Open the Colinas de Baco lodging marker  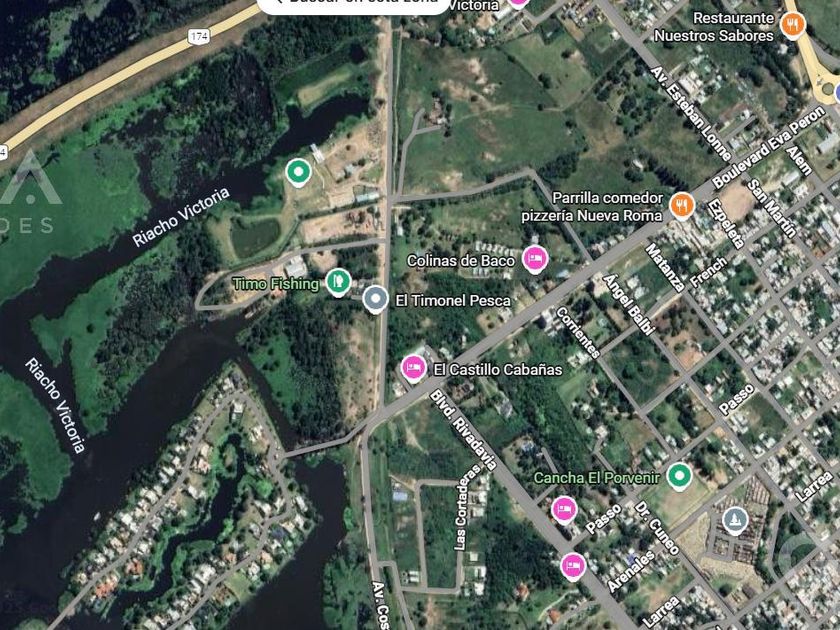click(x=535, y=259)
